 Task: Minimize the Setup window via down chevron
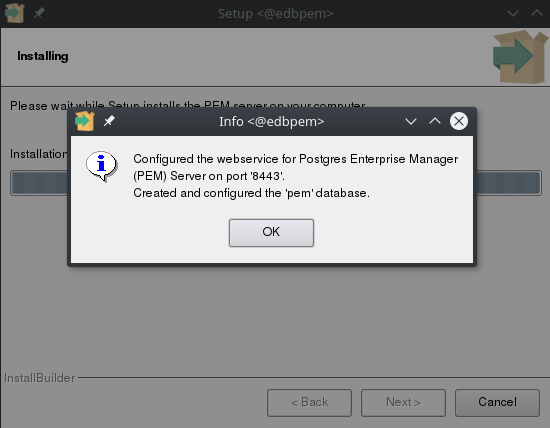[x=513, y=14]
